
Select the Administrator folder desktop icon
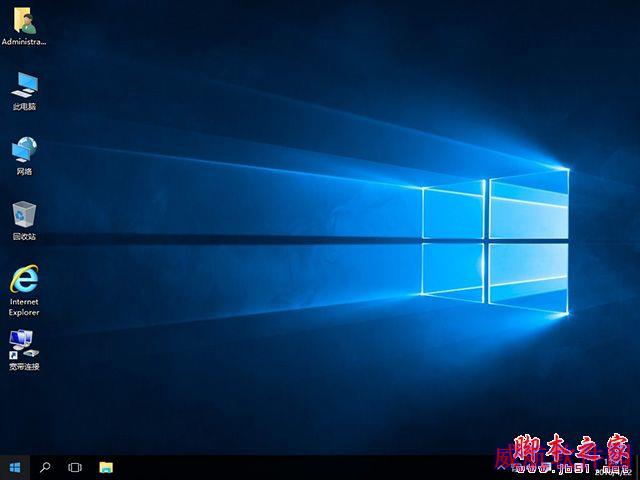tap(24, 27)
